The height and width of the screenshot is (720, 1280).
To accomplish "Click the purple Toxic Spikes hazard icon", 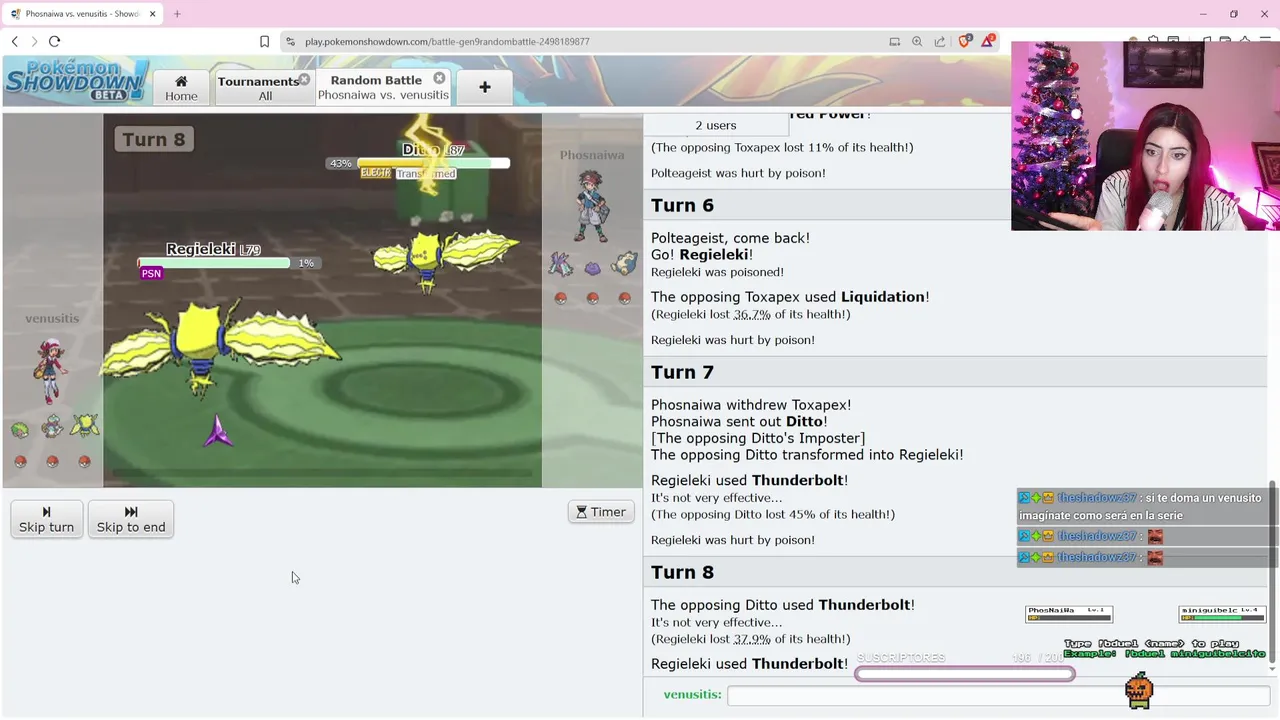I will coord(217,432).
